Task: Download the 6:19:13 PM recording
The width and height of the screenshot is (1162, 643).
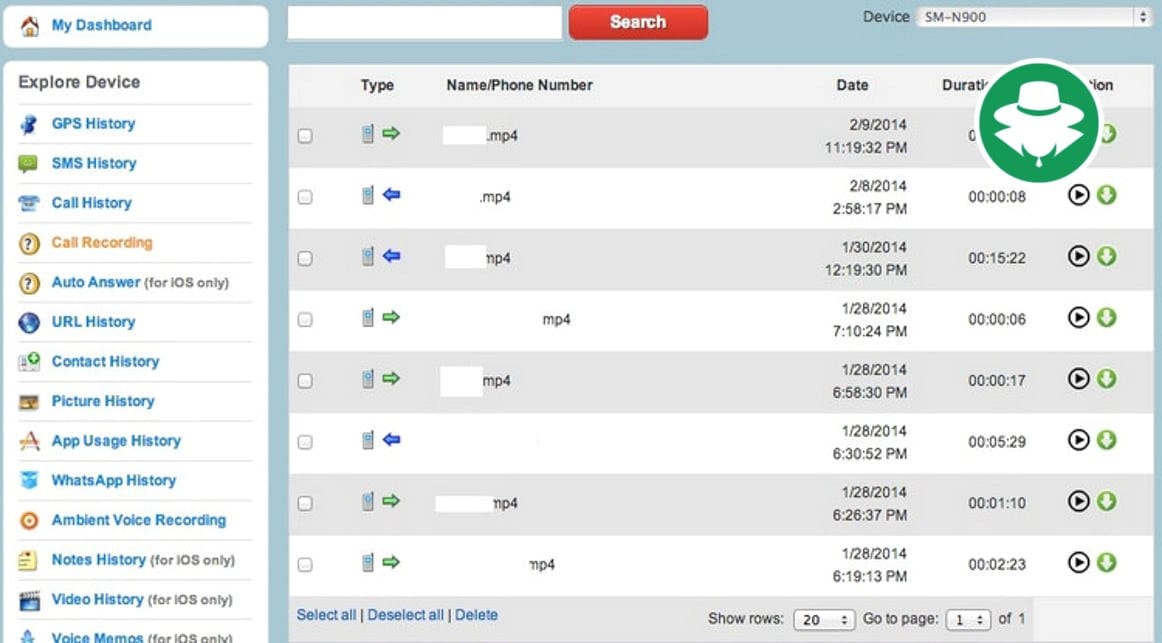Action: click(1106, 563)
